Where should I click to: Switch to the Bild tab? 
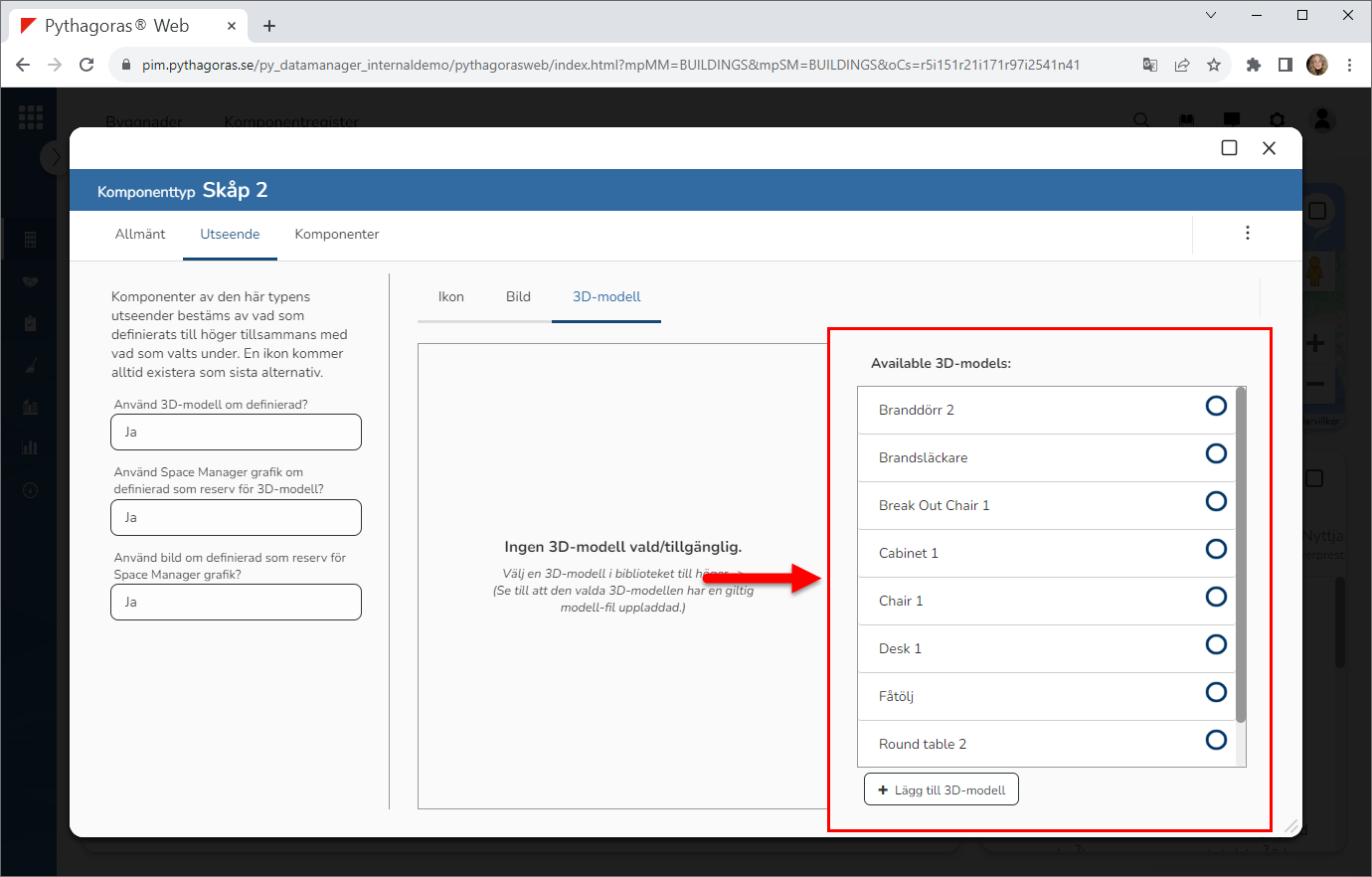point(518,297)
